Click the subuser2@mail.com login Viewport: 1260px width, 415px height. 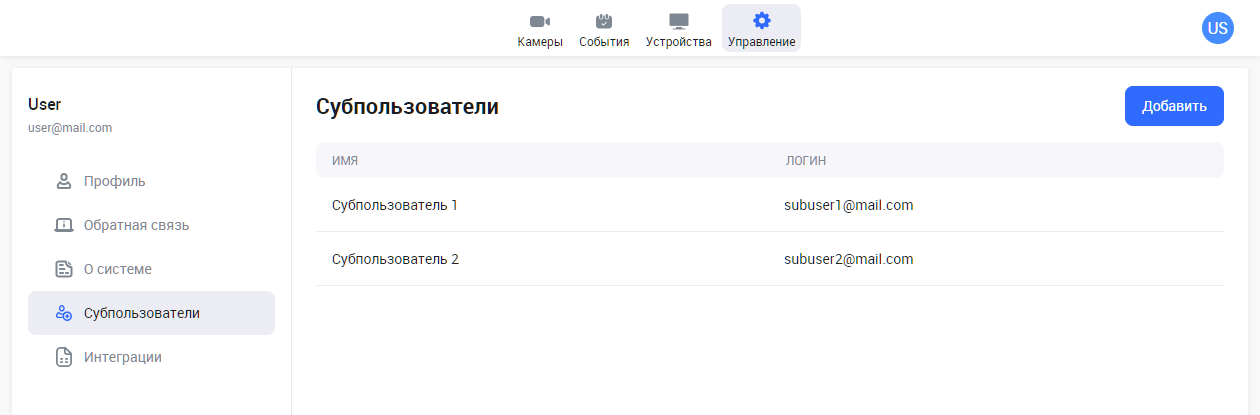point(848,259)
